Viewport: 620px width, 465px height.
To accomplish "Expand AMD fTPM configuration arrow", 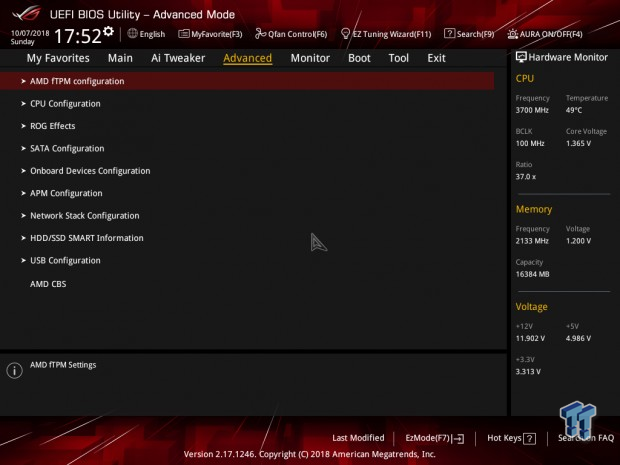I will pos(23,81).
